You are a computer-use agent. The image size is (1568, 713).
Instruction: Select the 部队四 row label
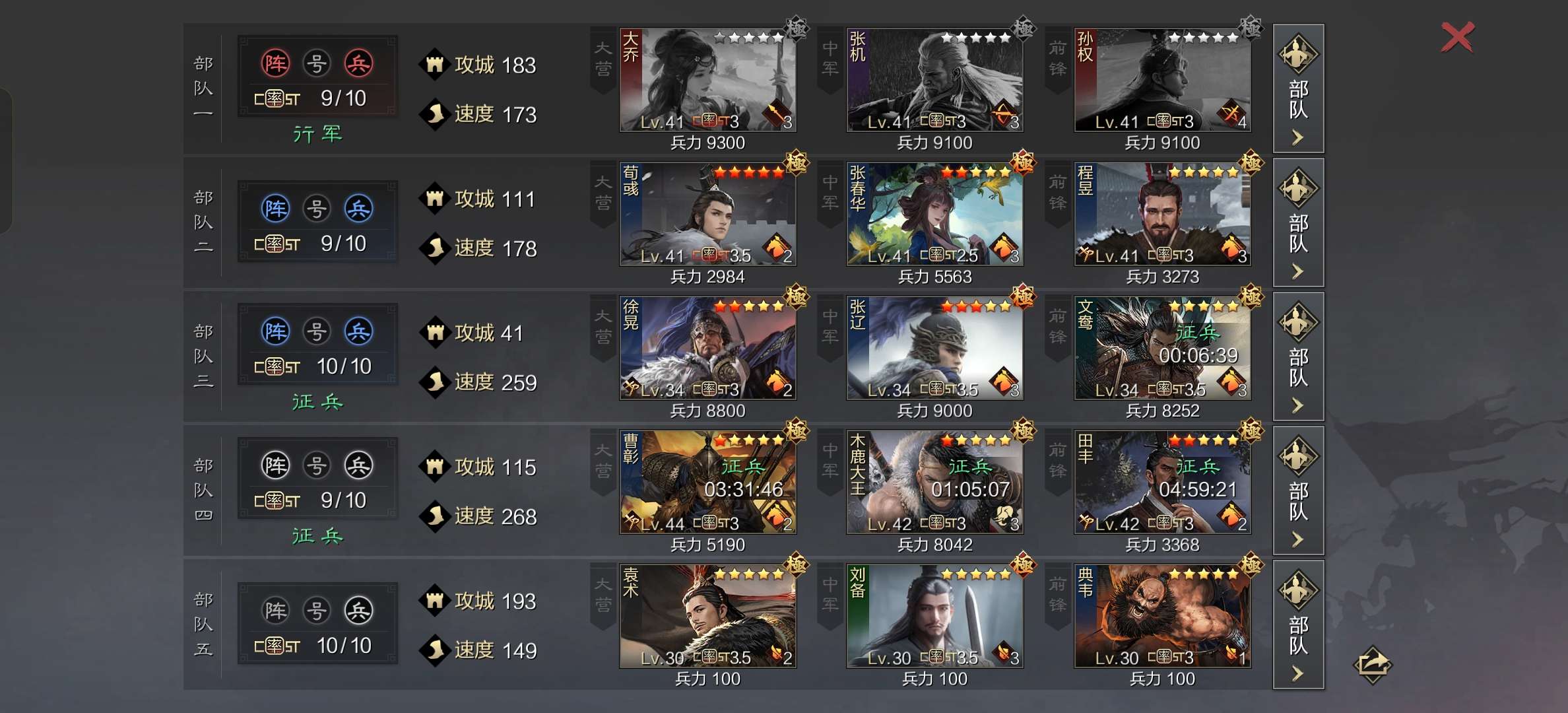203,490
